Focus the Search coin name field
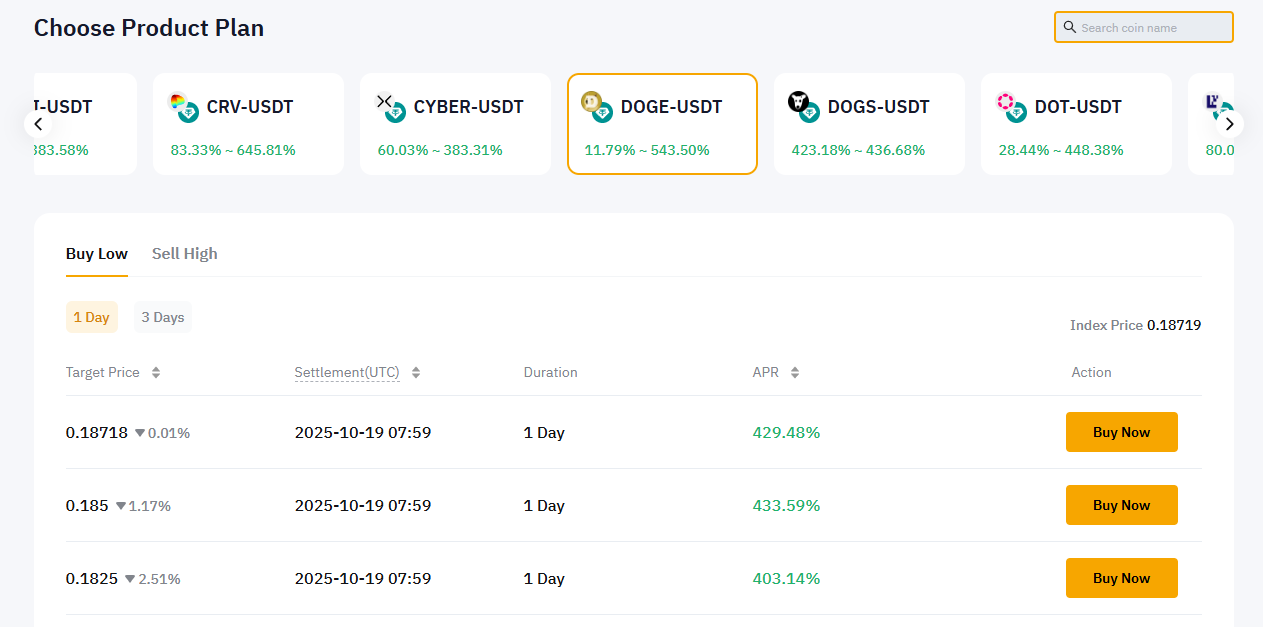 (x=1144, y=27)
